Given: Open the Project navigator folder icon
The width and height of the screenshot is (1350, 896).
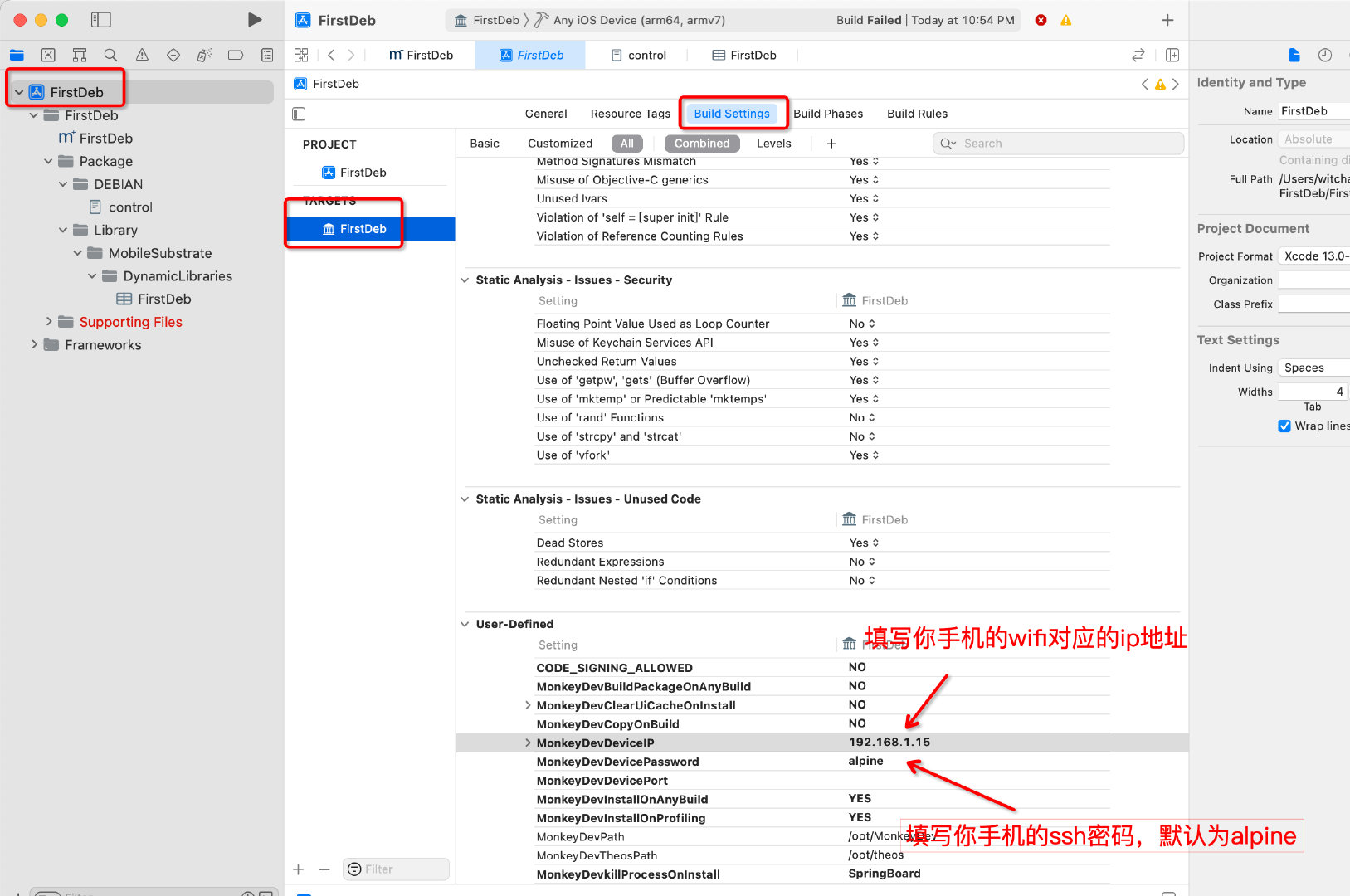Looking at the screenshot, I should [17, 56].
